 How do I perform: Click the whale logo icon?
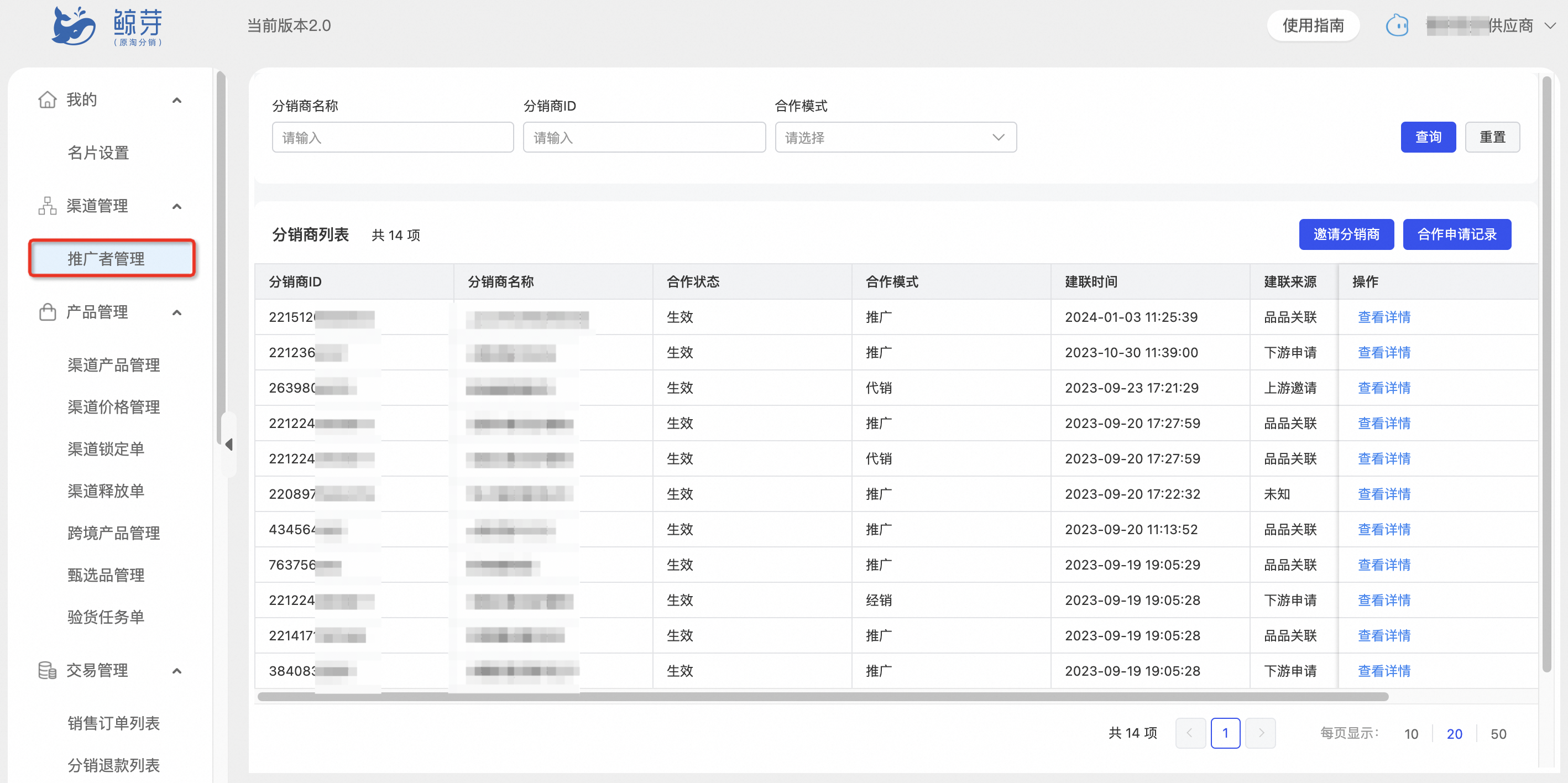[x=74, y=25]
